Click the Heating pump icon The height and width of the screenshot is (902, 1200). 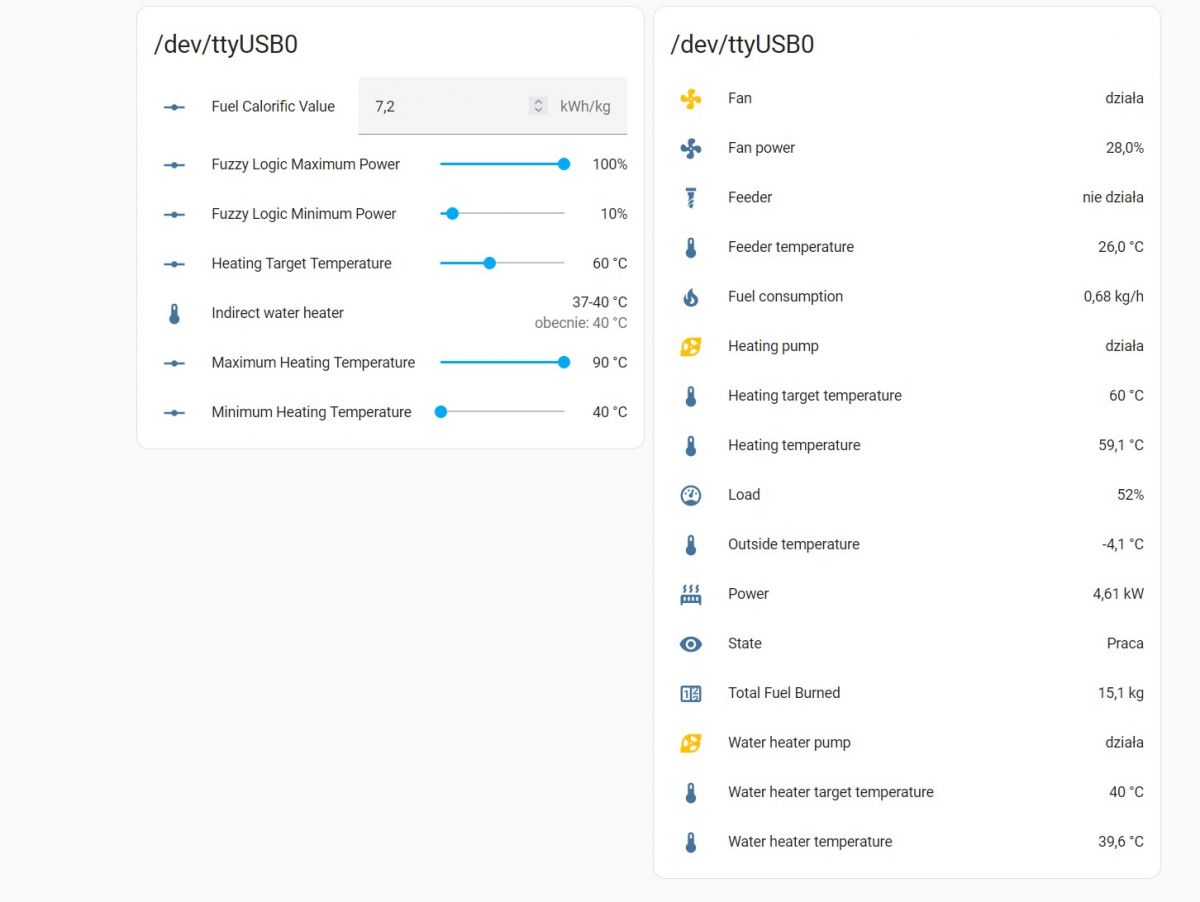pyautogui.click(x=690, y=346)
